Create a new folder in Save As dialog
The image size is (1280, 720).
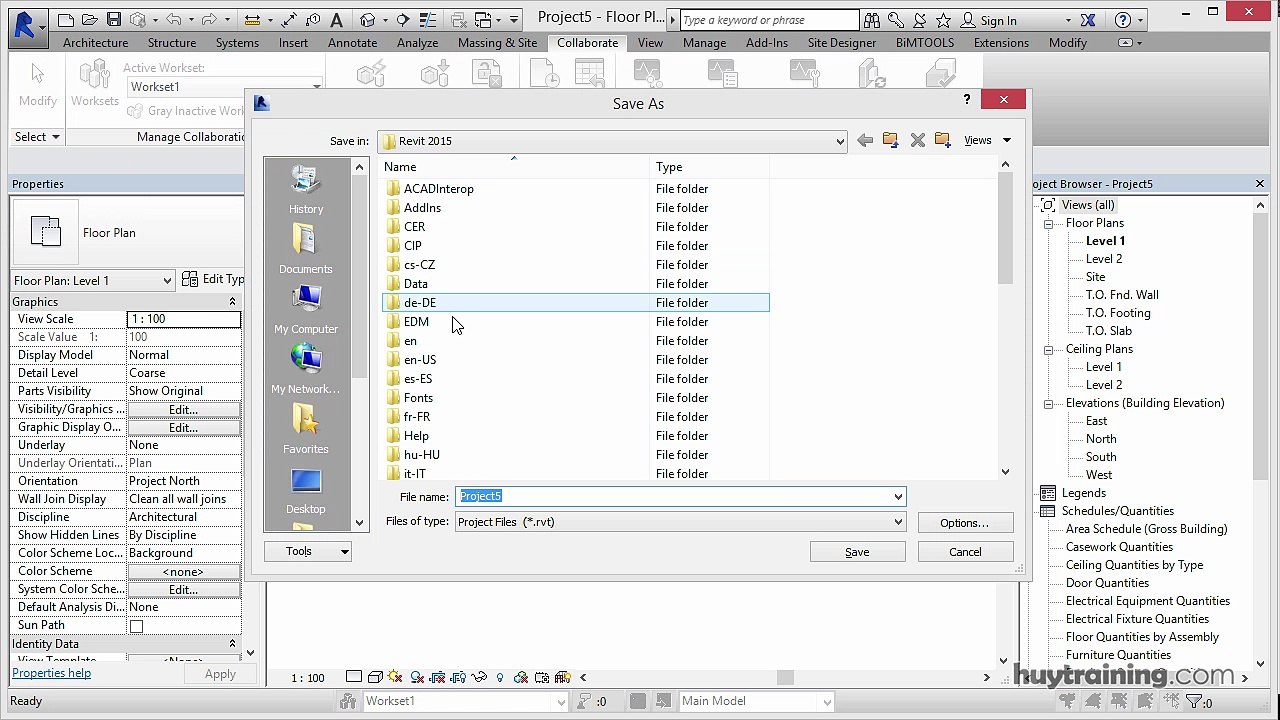pos(942,140)
